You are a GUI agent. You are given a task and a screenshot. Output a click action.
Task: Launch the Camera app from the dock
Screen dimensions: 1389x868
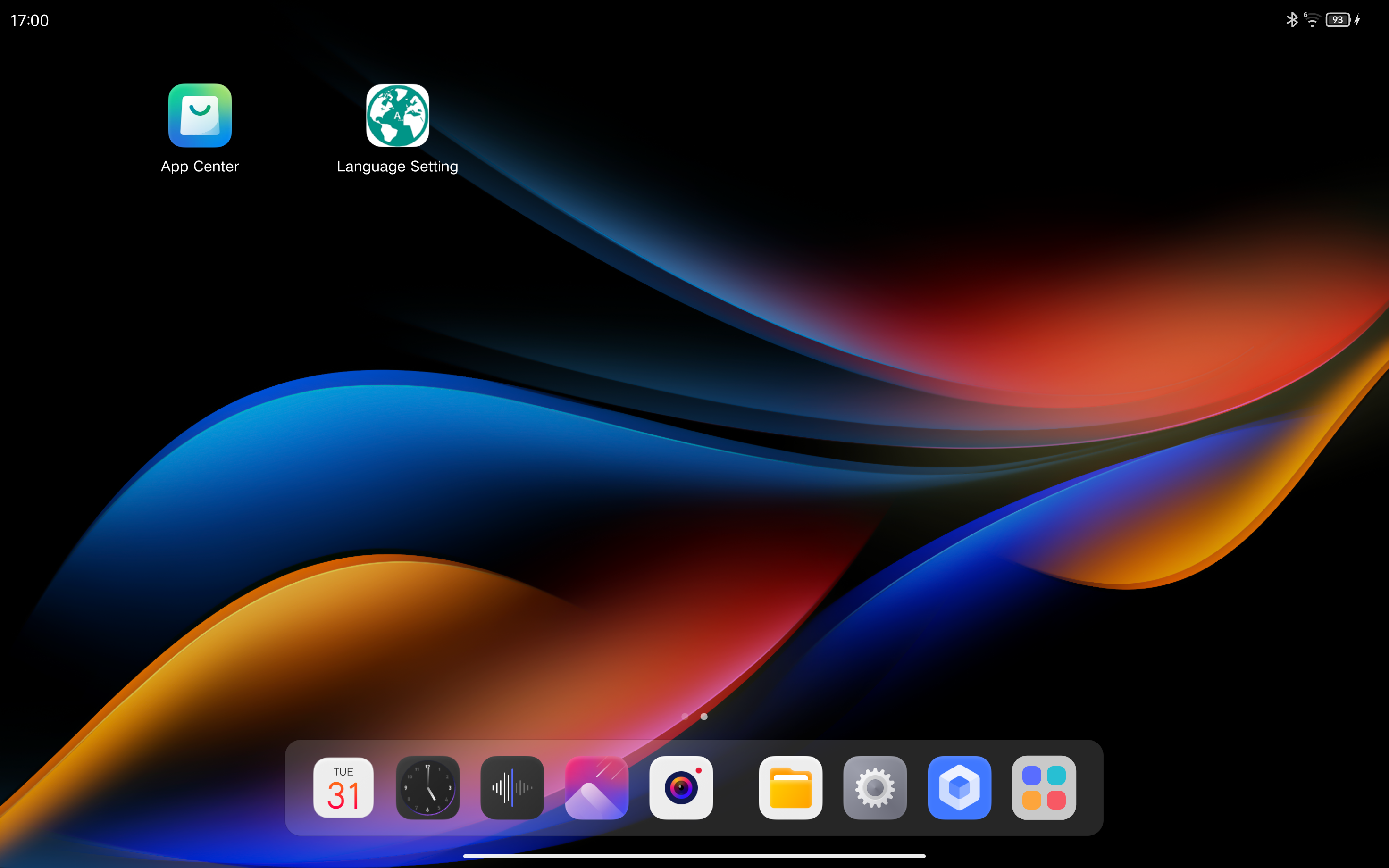point(681,788)
